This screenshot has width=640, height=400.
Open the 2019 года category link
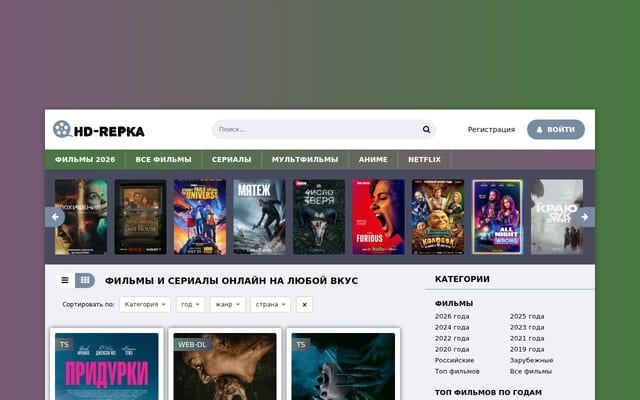tap(527, 349)
